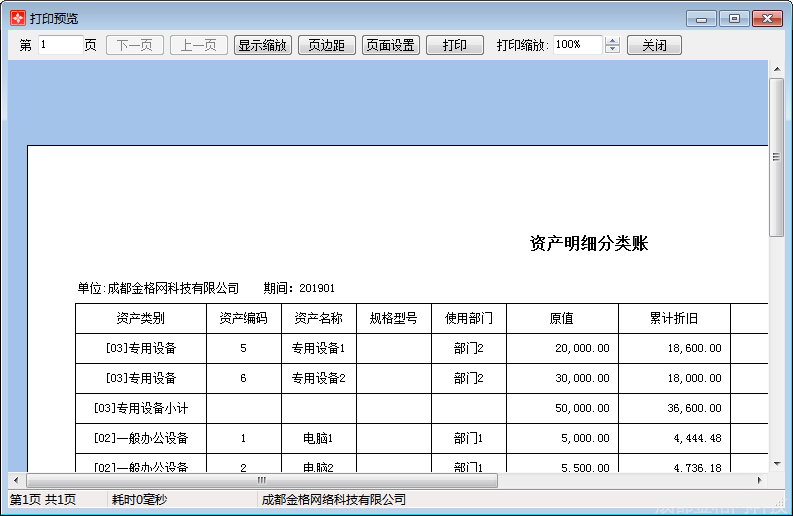Screen dimensions: 793x516
Task: Click horizontal scrollbar right arrow
Action: point(760,480)
